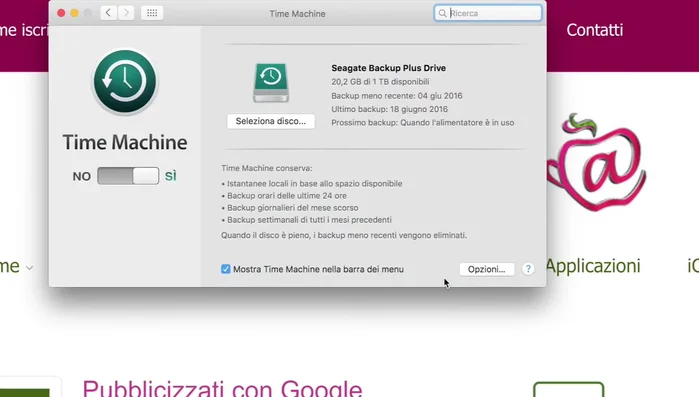The height and width of the screenshot is (397, 699).
Task: Open Time Machine help with question mark
Action: click(528, 269)
